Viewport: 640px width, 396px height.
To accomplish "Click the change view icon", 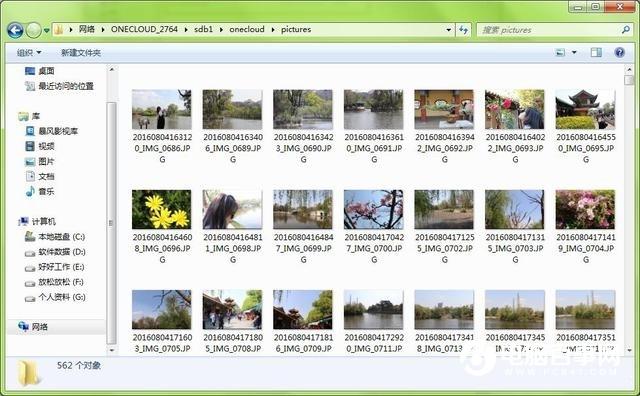I will [560, 52].
